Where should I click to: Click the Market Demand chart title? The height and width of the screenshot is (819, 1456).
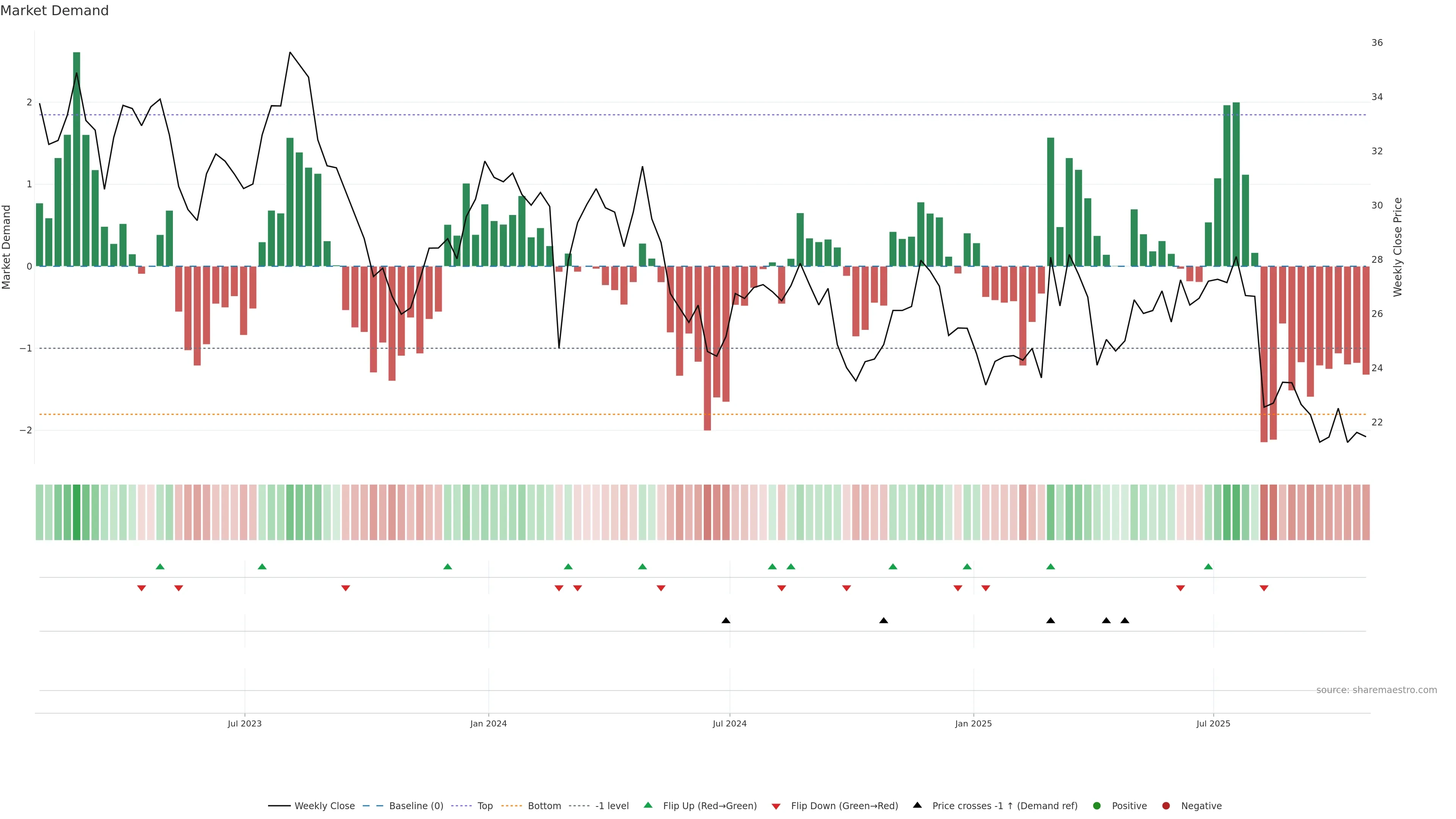click(54, 11)
